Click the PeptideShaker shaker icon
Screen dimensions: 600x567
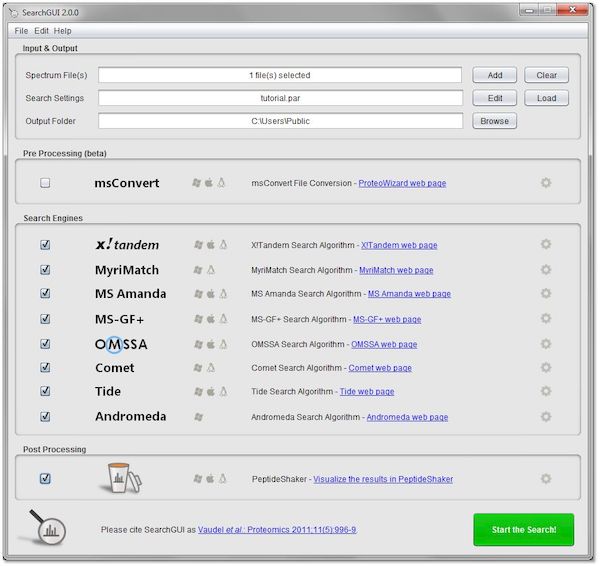(x=122, y=477)
